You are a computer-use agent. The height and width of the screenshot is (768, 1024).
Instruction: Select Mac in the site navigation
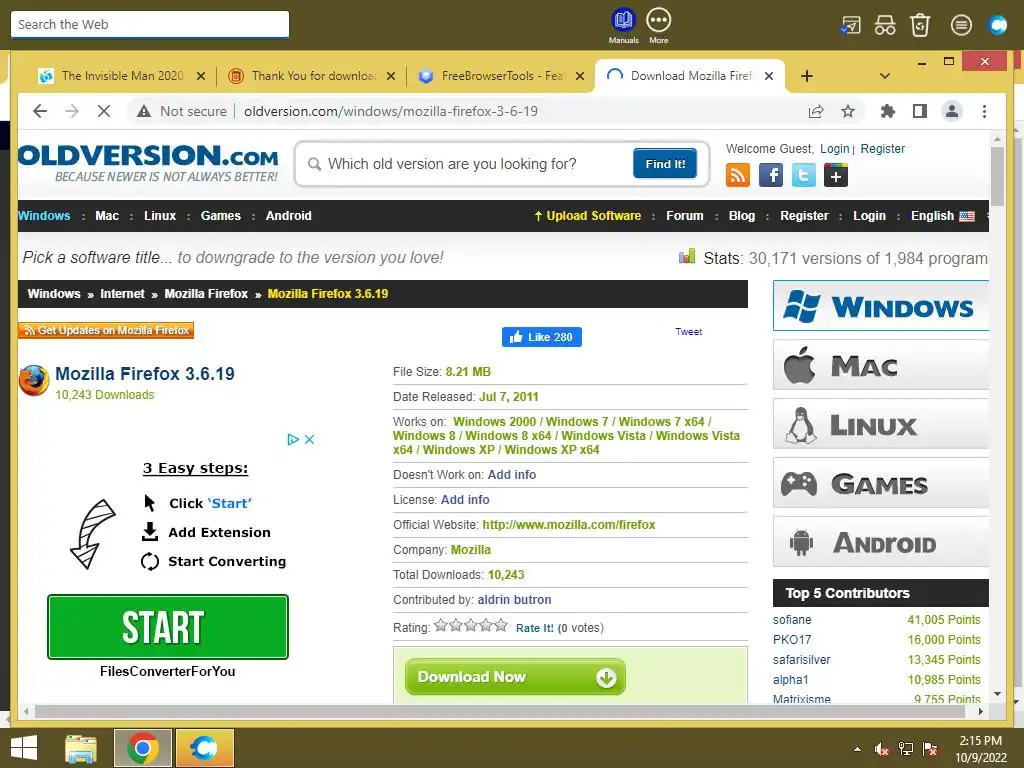coord(107,216)
